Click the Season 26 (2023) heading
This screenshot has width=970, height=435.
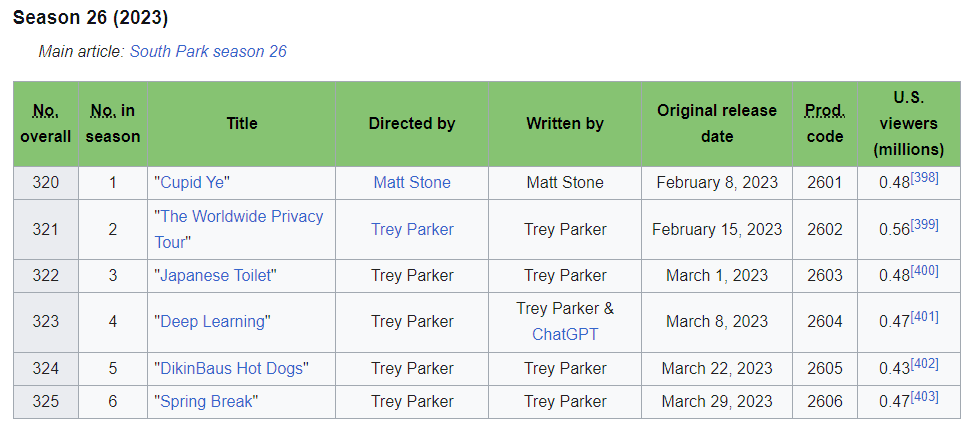pos(91,18)
